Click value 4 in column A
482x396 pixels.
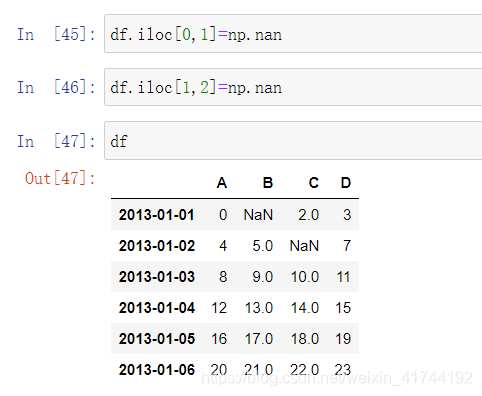coord(223,246)
